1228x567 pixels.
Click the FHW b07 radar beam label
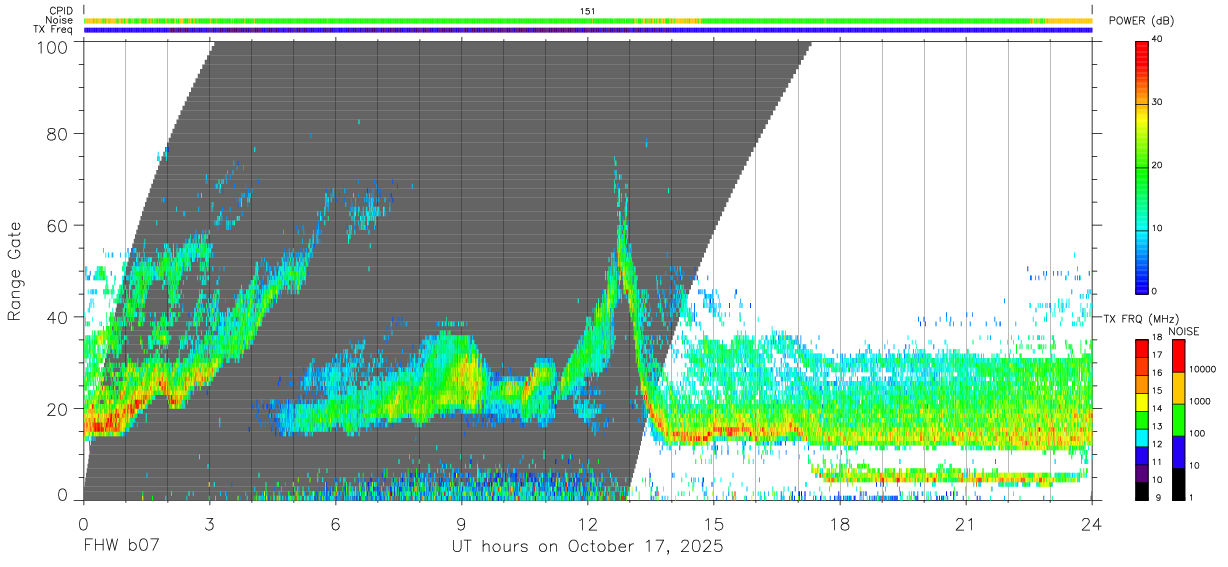(121, 547)
